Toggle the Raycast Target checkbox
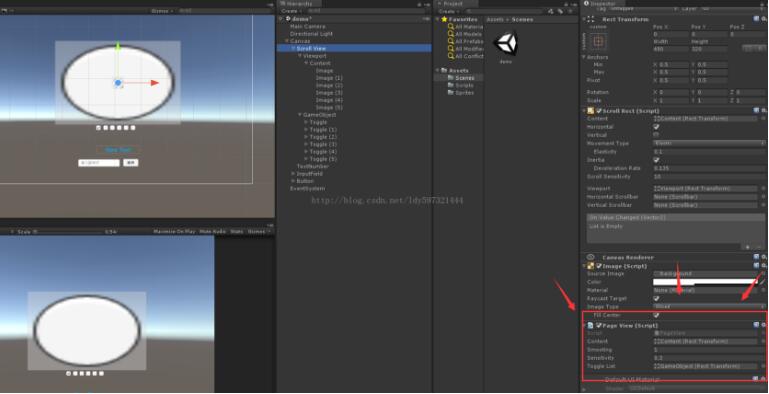Screen dimensions: 769x394 (x=656, y=298)
